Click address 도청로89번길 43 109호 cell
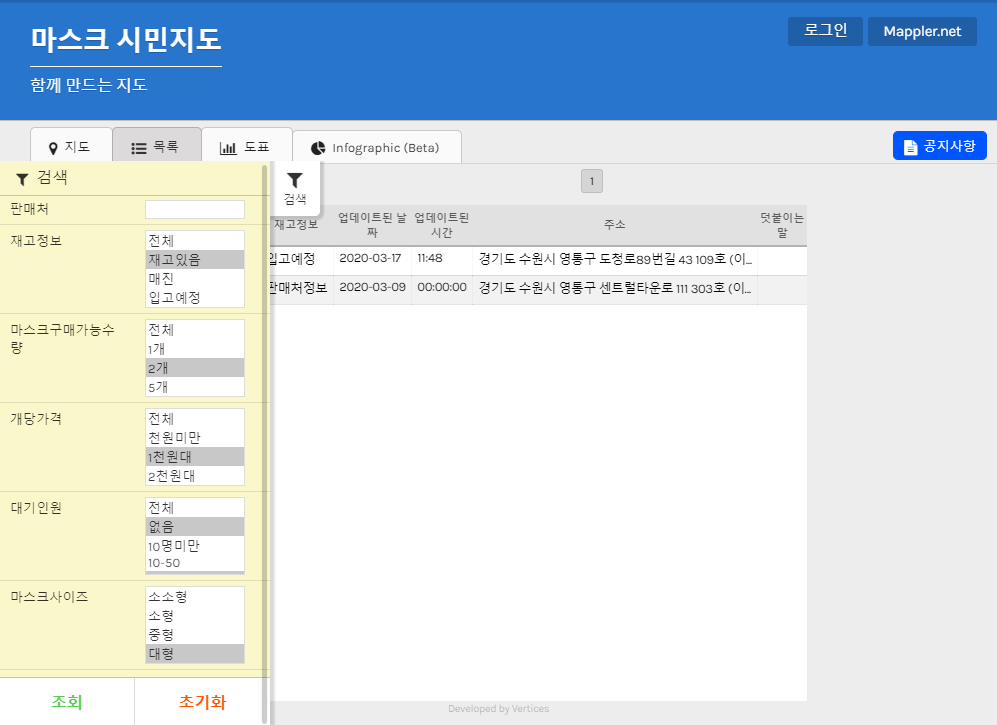997x725 pixels. pos(615,259)
